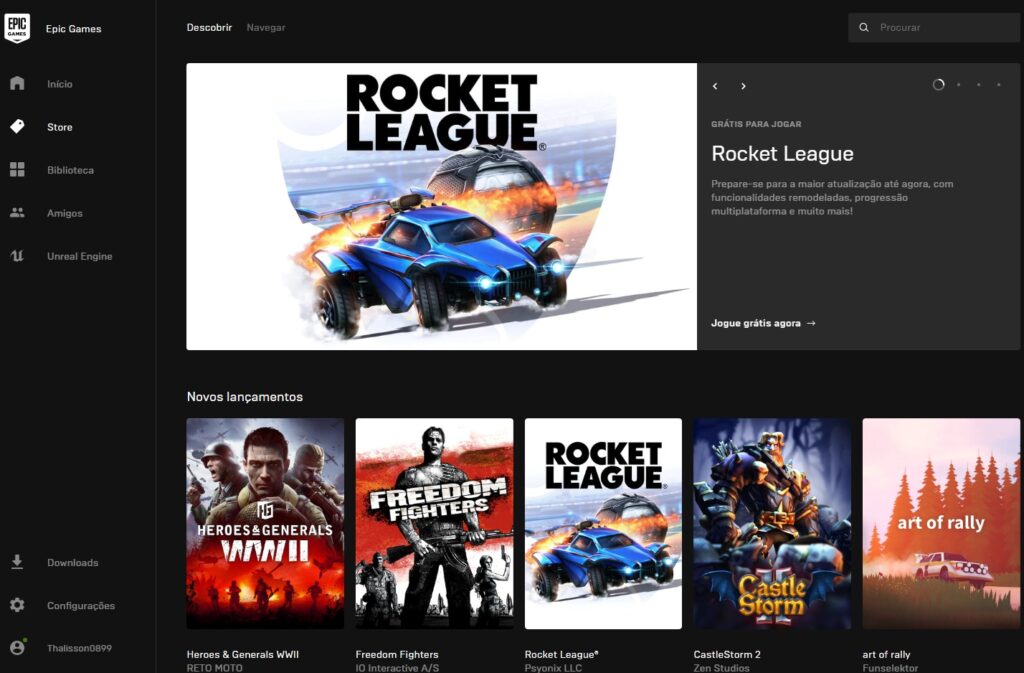Select the first carousel progress indicator

click(x=938, y=84)
